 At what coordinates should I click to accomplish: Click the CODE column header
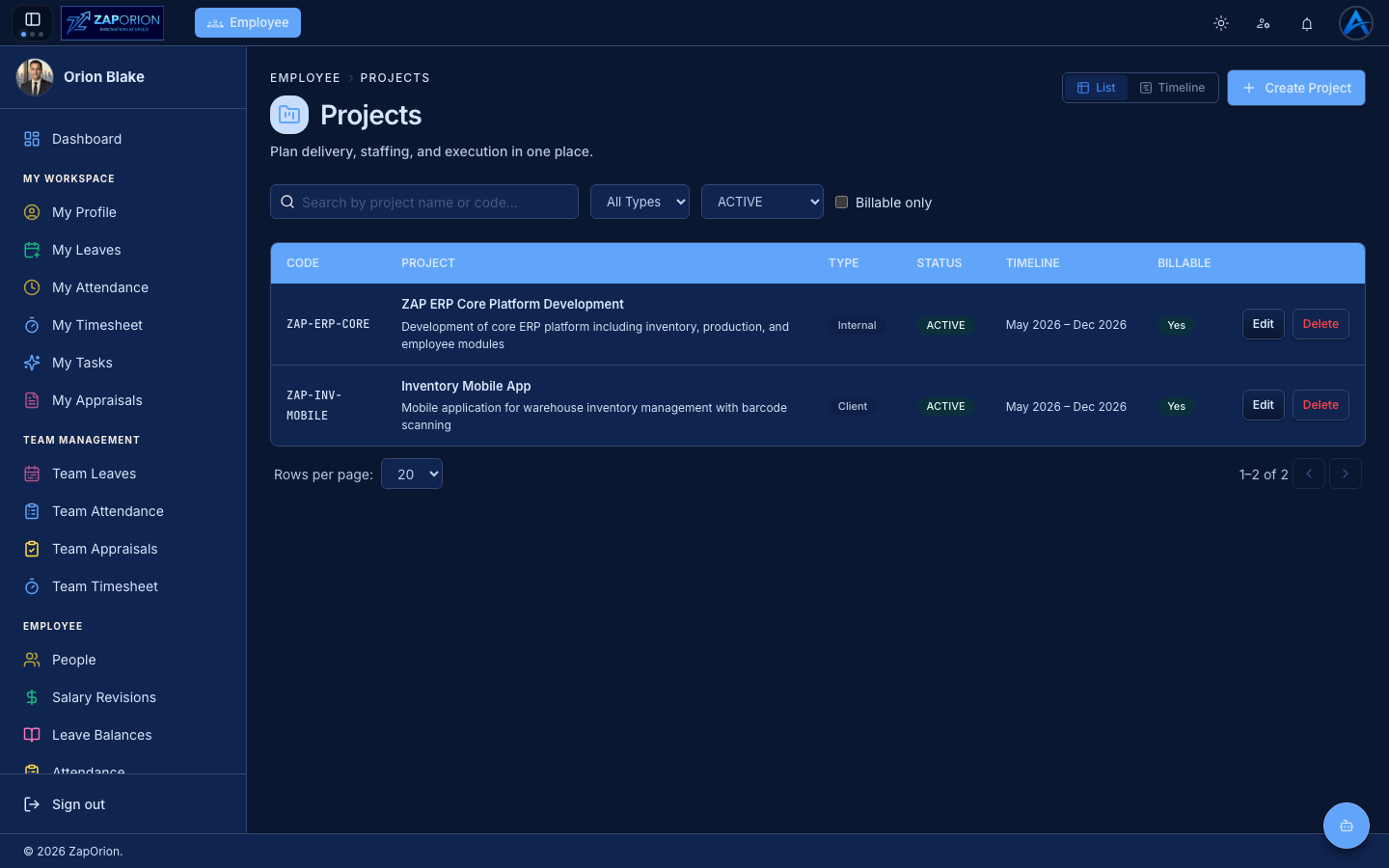(x=303, y=263)
